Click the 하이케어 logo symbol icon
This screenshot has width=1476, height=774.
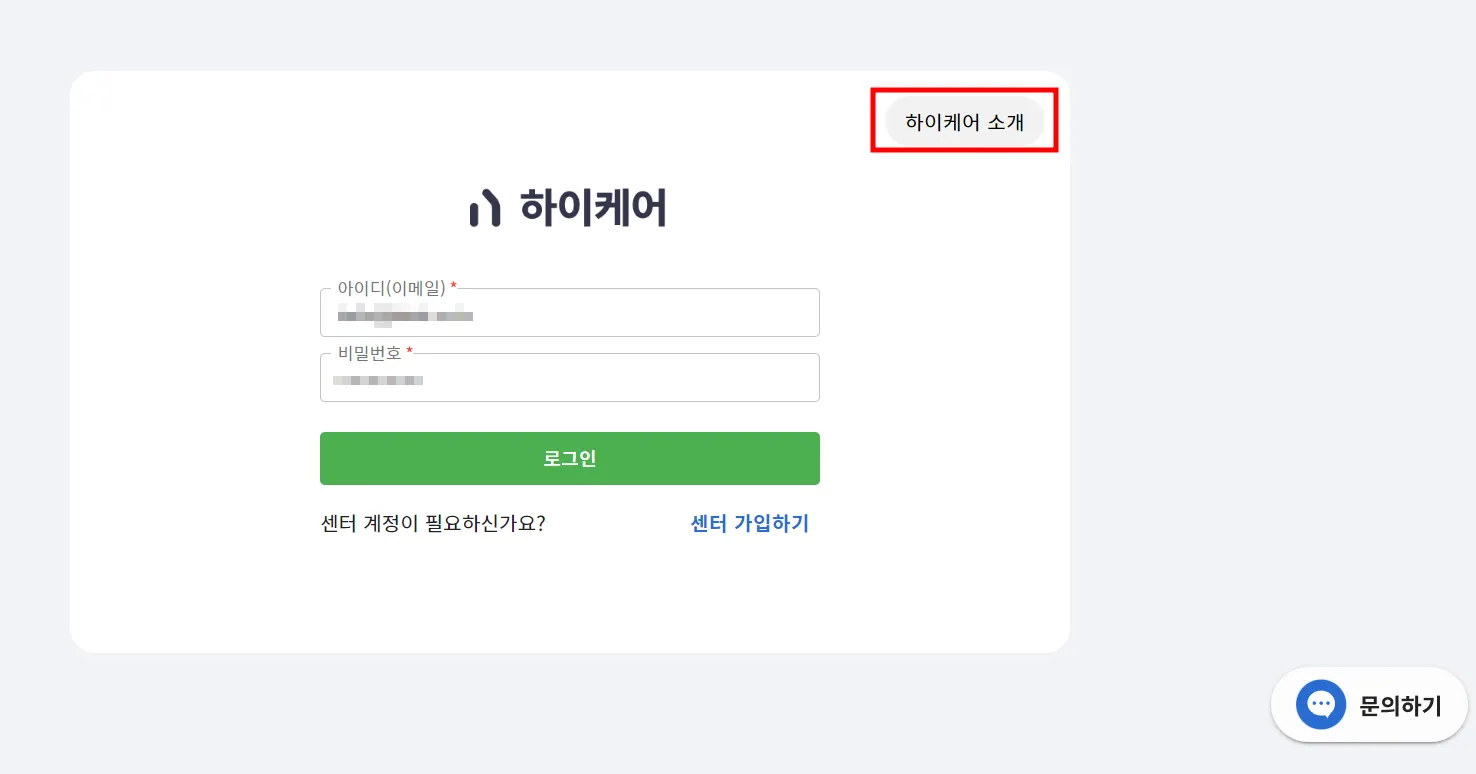484,208
